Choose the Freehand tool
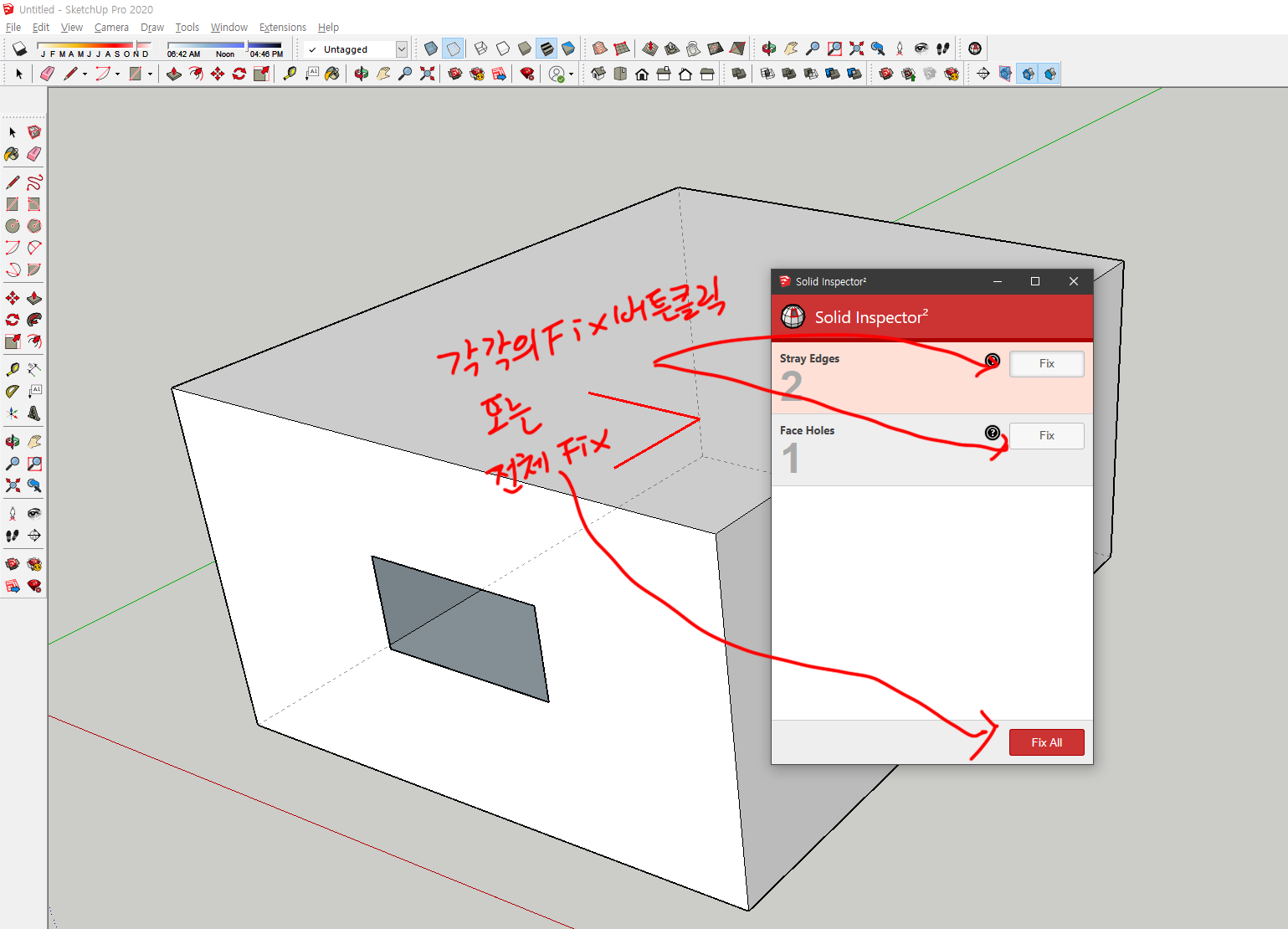Image resolution: width=1288 pixels, height=929 pixels. click(x=34, y=182)
